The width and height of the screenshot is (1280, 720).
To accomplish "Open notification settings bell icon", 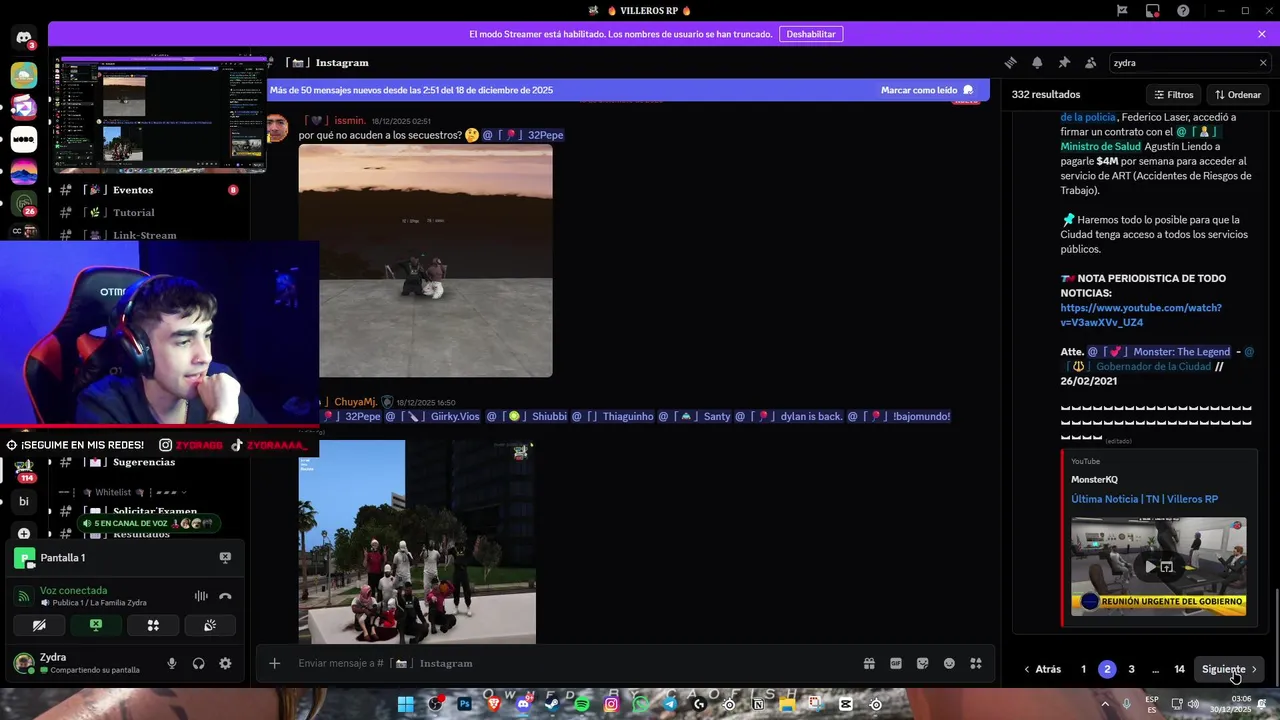I will click(x=1037, y=62).
